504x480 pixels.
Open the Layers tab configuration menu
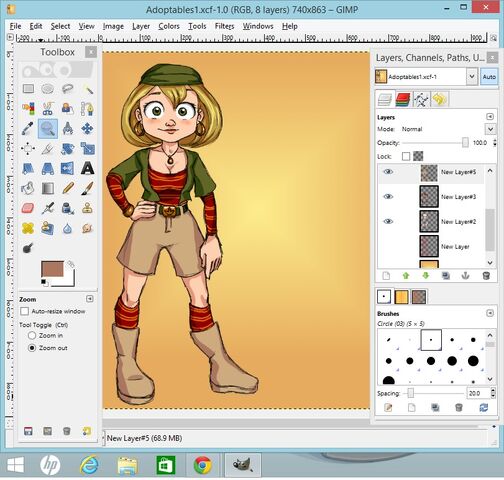point(489,116)
